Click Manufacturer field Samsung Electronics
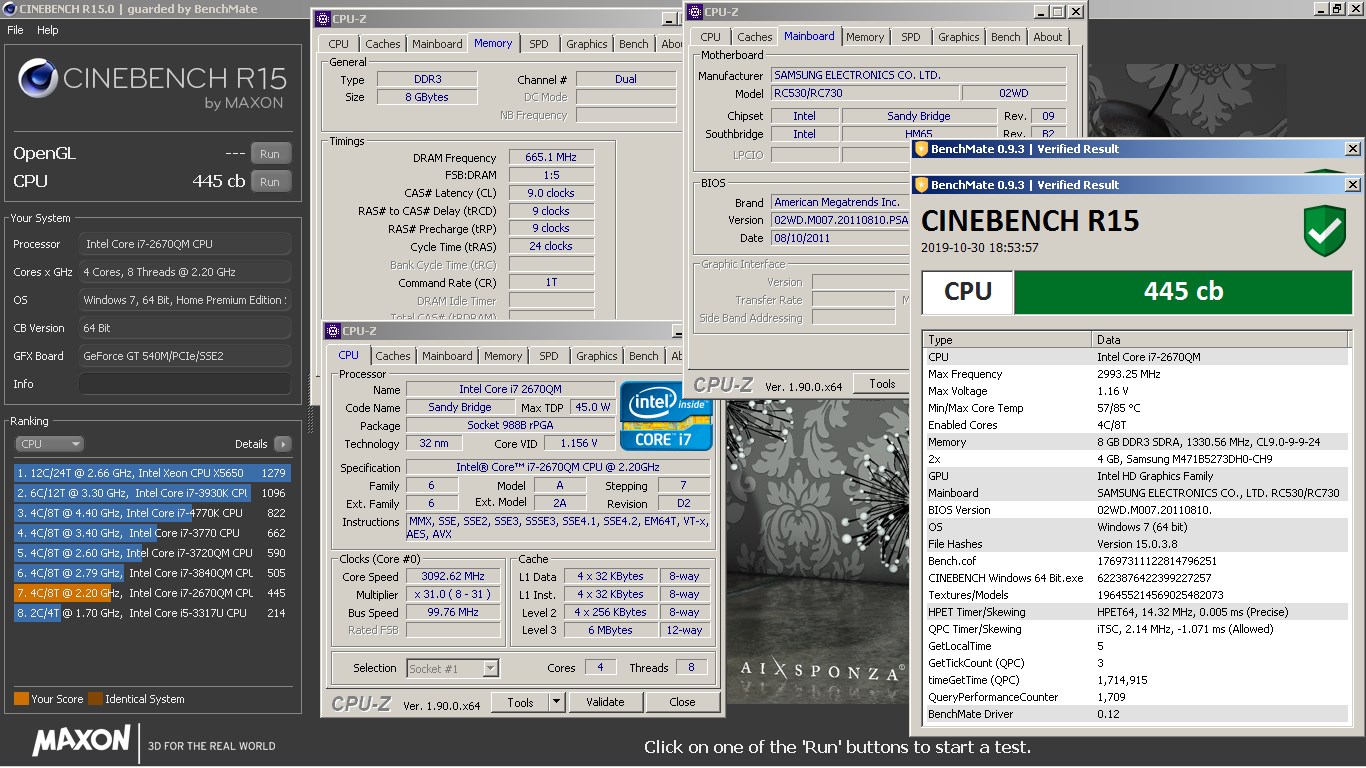The image size is (1366, 768). pyautogui.click(x=918, y=75)
